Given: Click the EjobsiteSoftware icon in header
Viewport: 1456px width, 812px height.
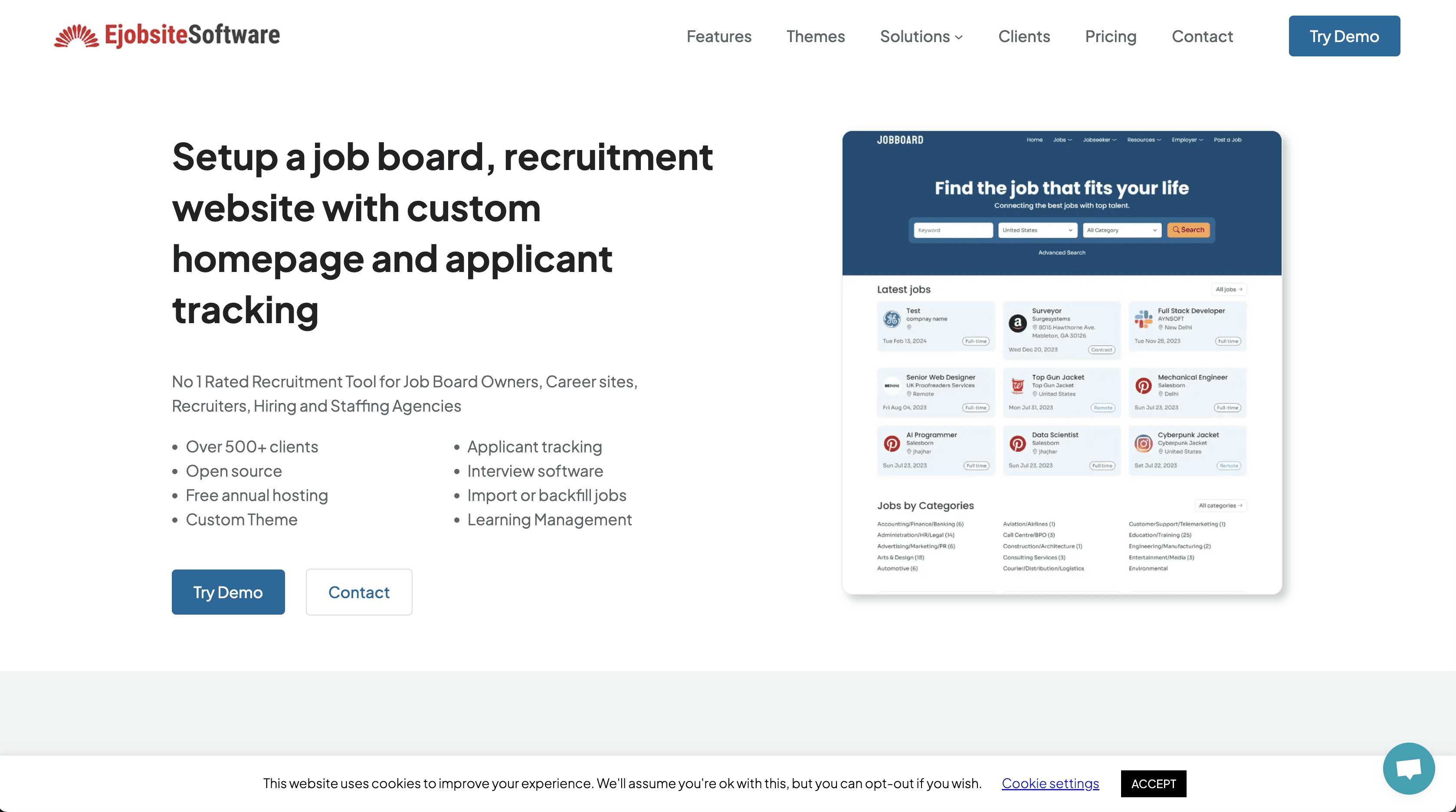Looking at the screenshot, I should [x=76, y=35].
